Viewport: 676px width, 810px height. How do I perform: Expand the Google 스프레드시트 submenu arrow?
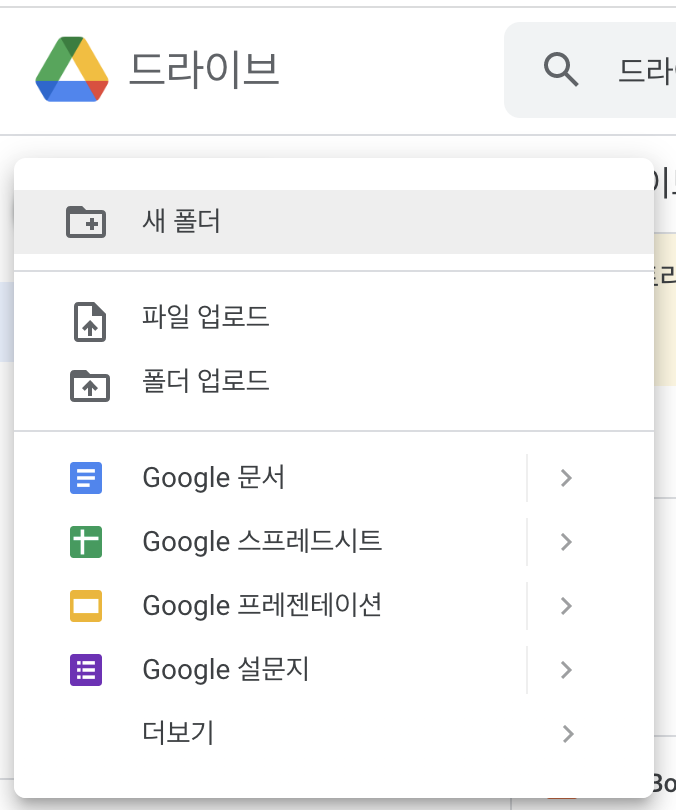coord(567,542)
